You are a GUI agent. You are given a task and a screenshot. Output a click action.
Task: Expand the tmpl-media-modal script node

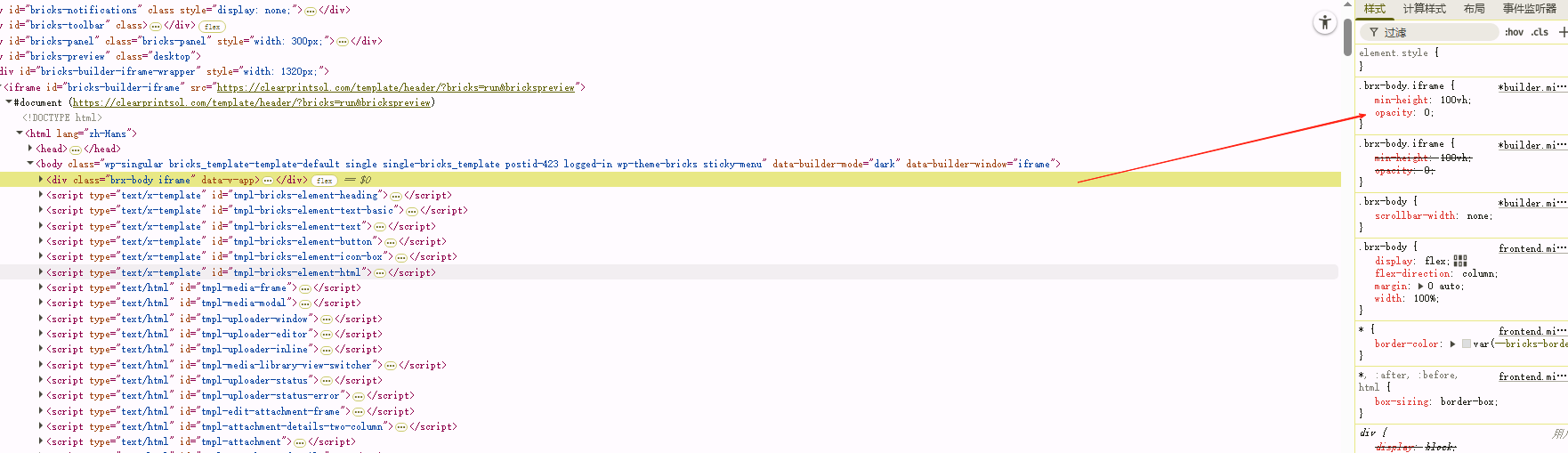[x=41, y=303]
